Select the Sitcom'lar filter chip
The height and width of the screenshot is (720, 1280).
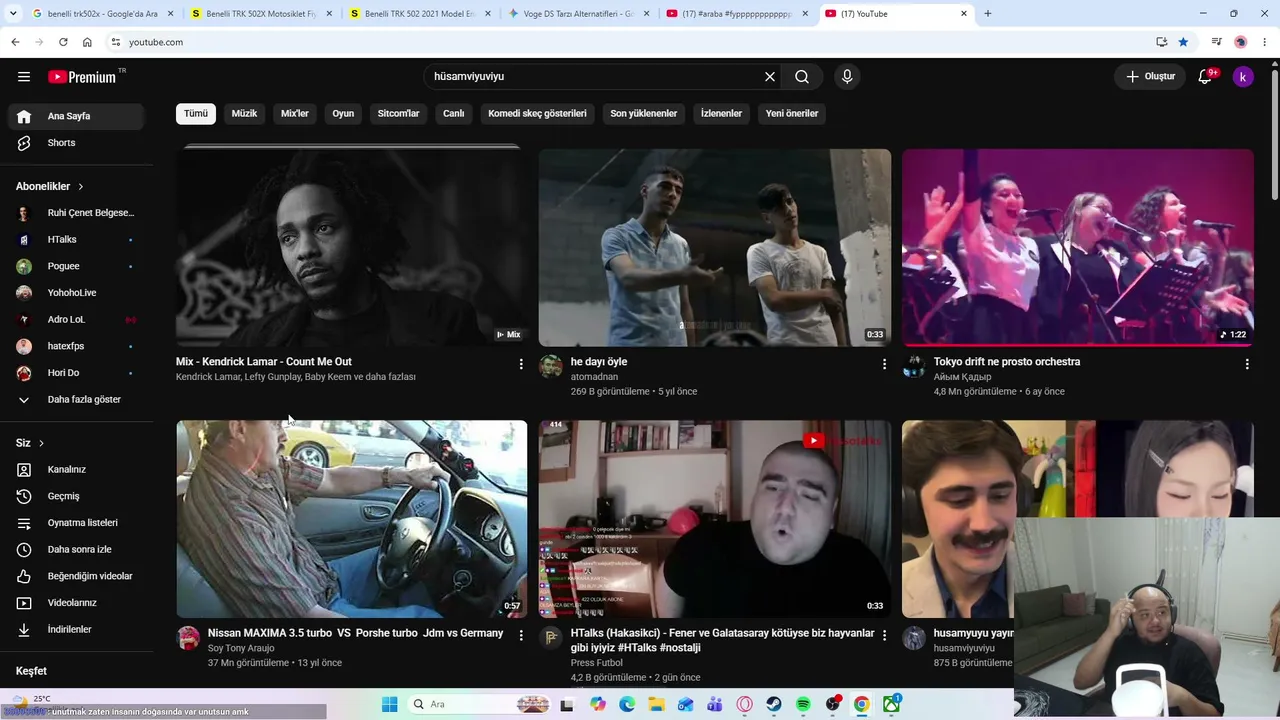398,114
